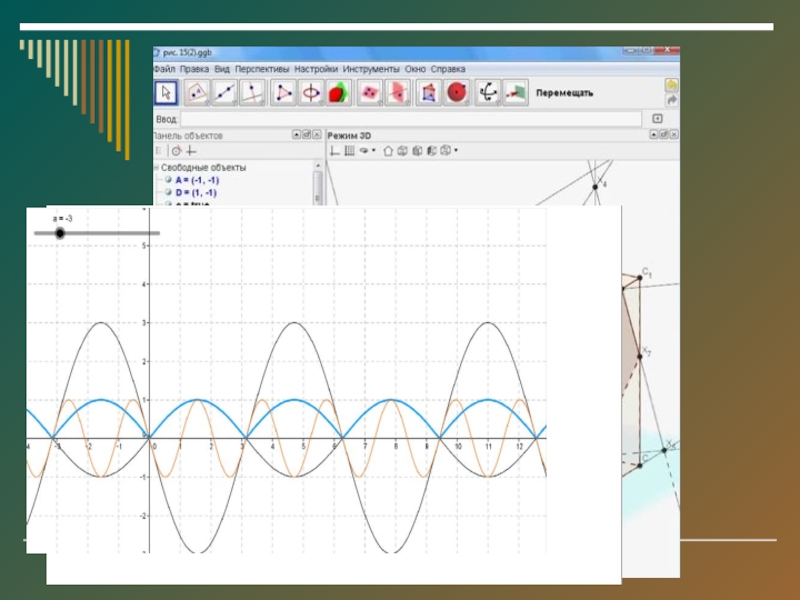Open the Инструменты menu
800x600 pixels.
(x=370, y=69)
